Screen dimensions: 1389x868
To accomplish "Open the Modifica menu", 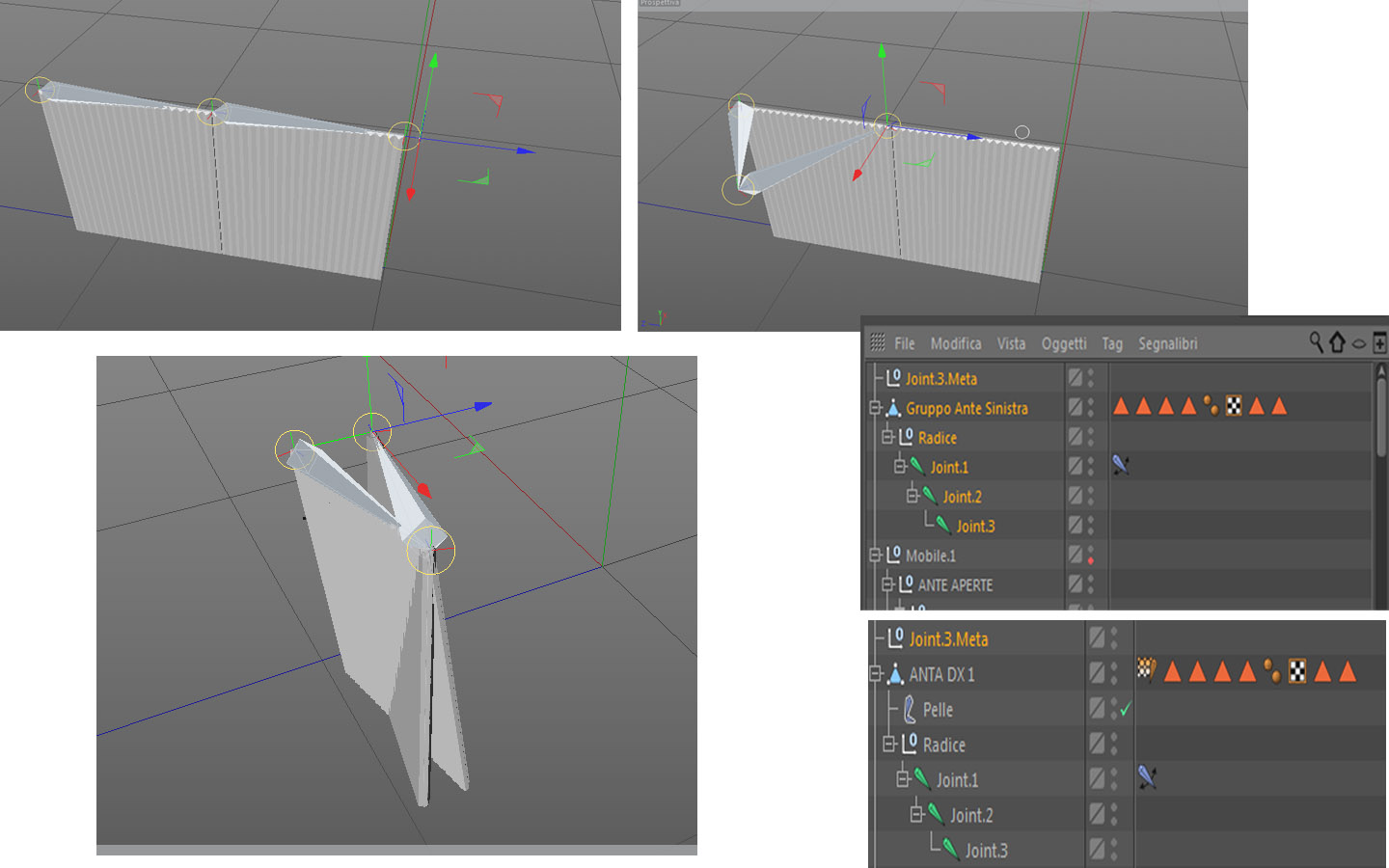I will 956,343.
